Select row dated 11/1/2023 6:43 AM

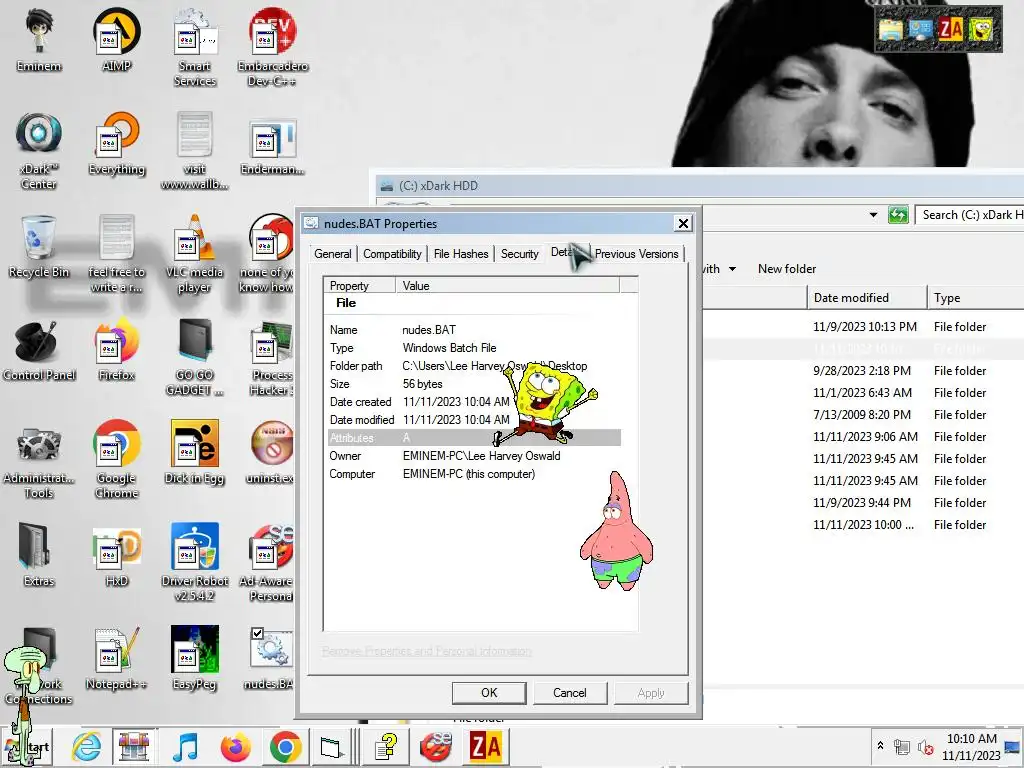(863, 392)
